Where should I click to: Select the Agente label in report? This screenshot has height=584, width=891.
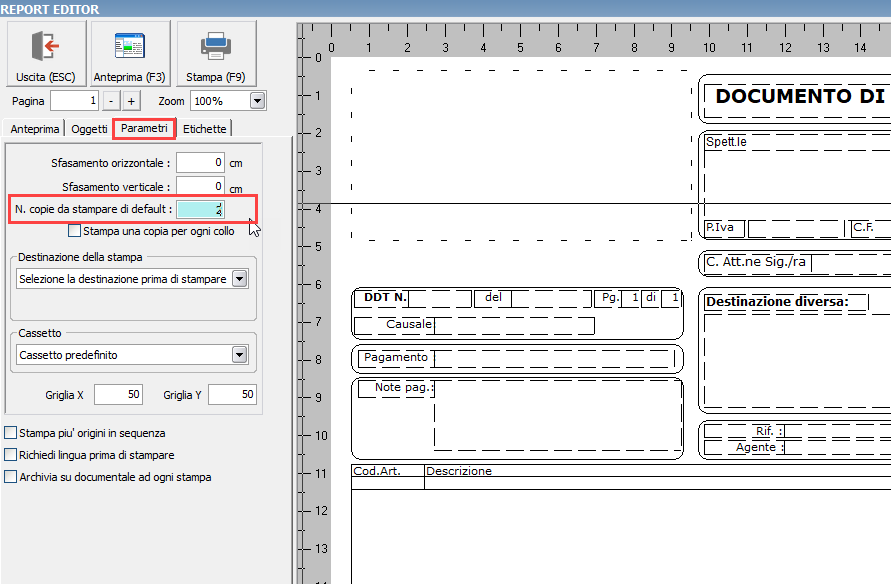tap(760, 447)
